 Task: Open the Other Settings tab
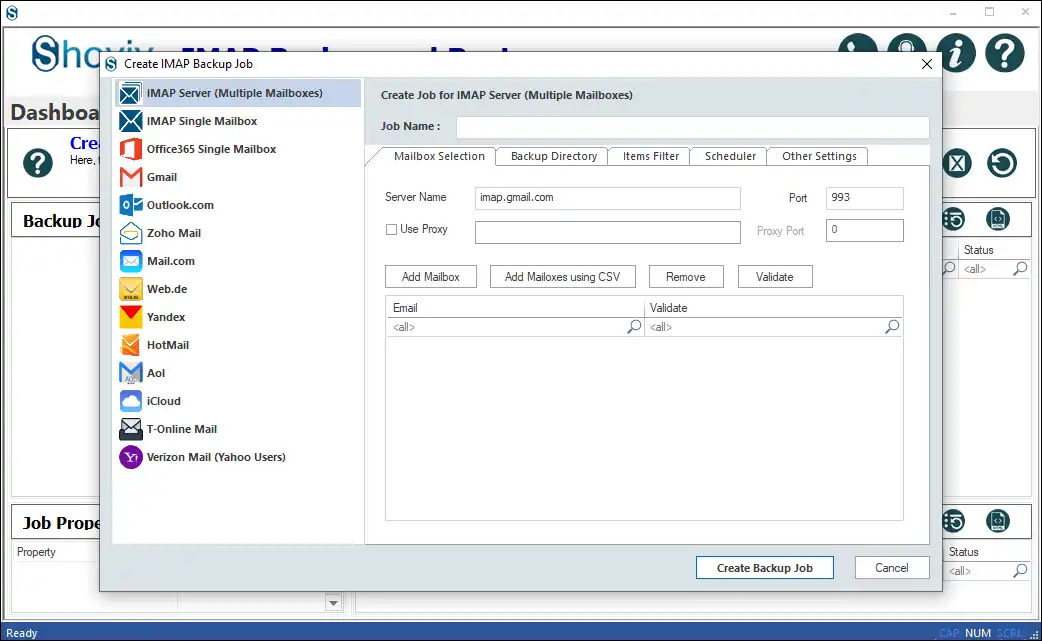pos(819,156)
